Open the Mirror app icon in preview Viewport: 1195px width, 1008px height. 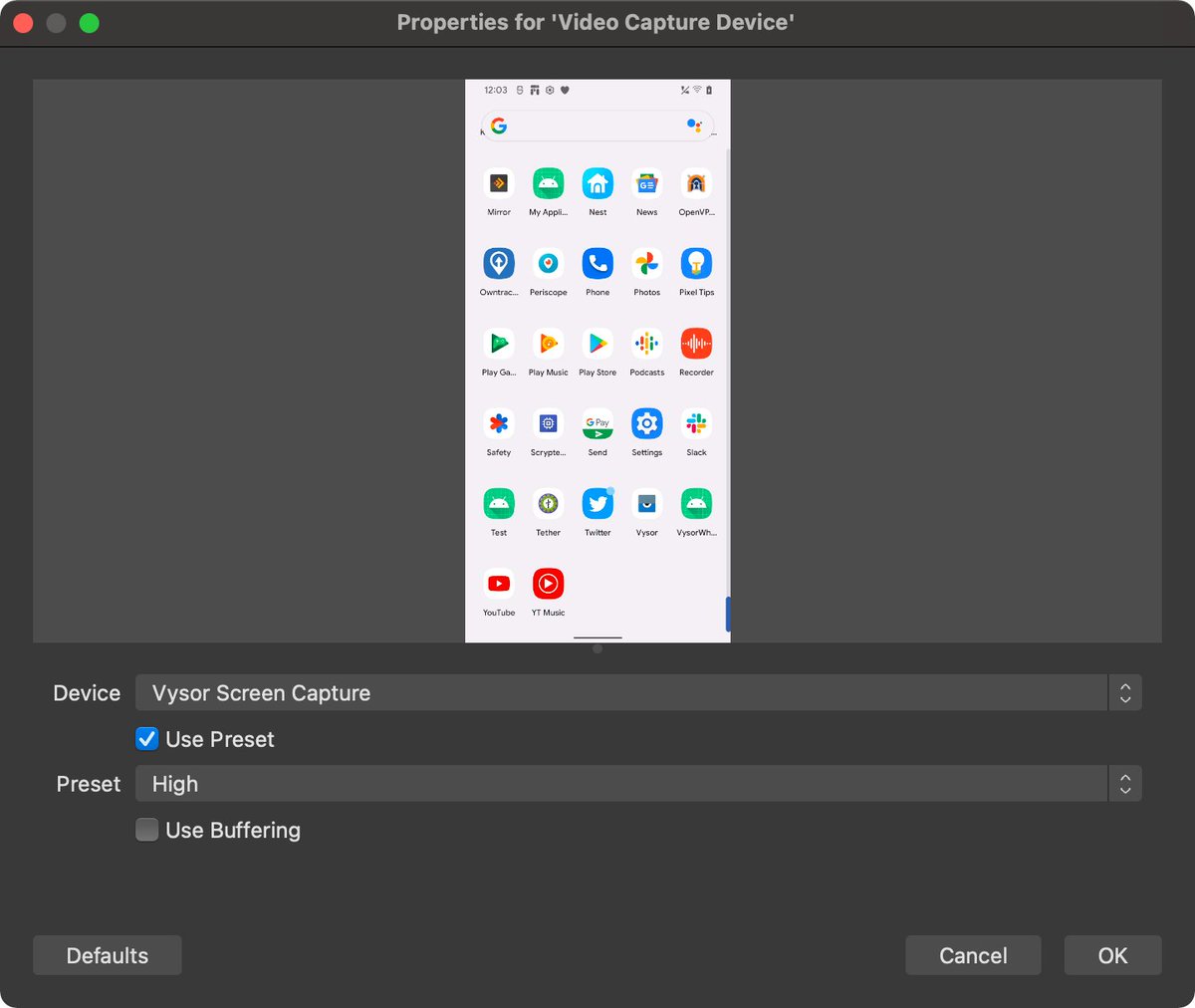pyautogui.click(x=499, y=183)
